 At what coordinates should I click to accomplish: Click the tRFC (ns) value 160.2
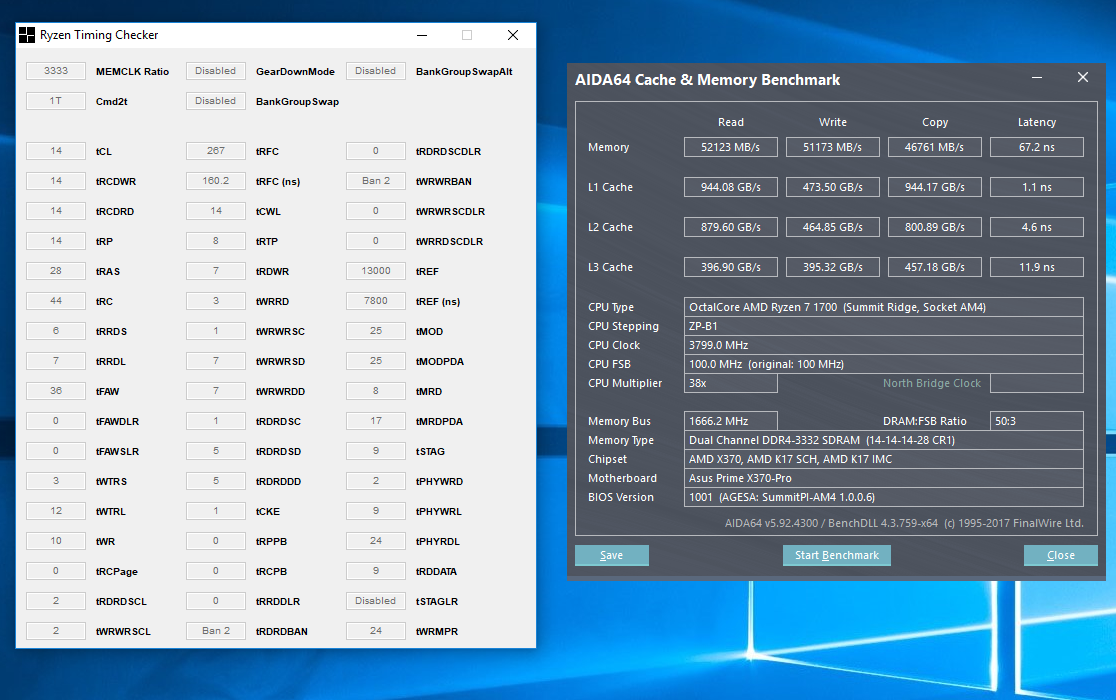coord(216,181)
